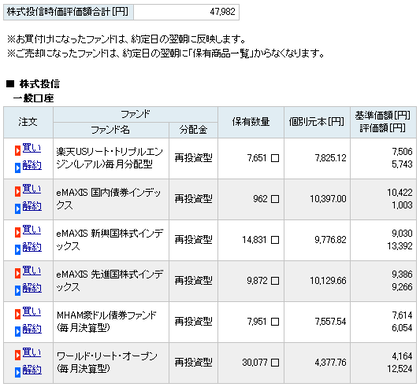Click 解約 link for MHAM豪ドル債券ファンド
Image resolution: width=420 pixels, height=387 pixels.
click(32, 329)
